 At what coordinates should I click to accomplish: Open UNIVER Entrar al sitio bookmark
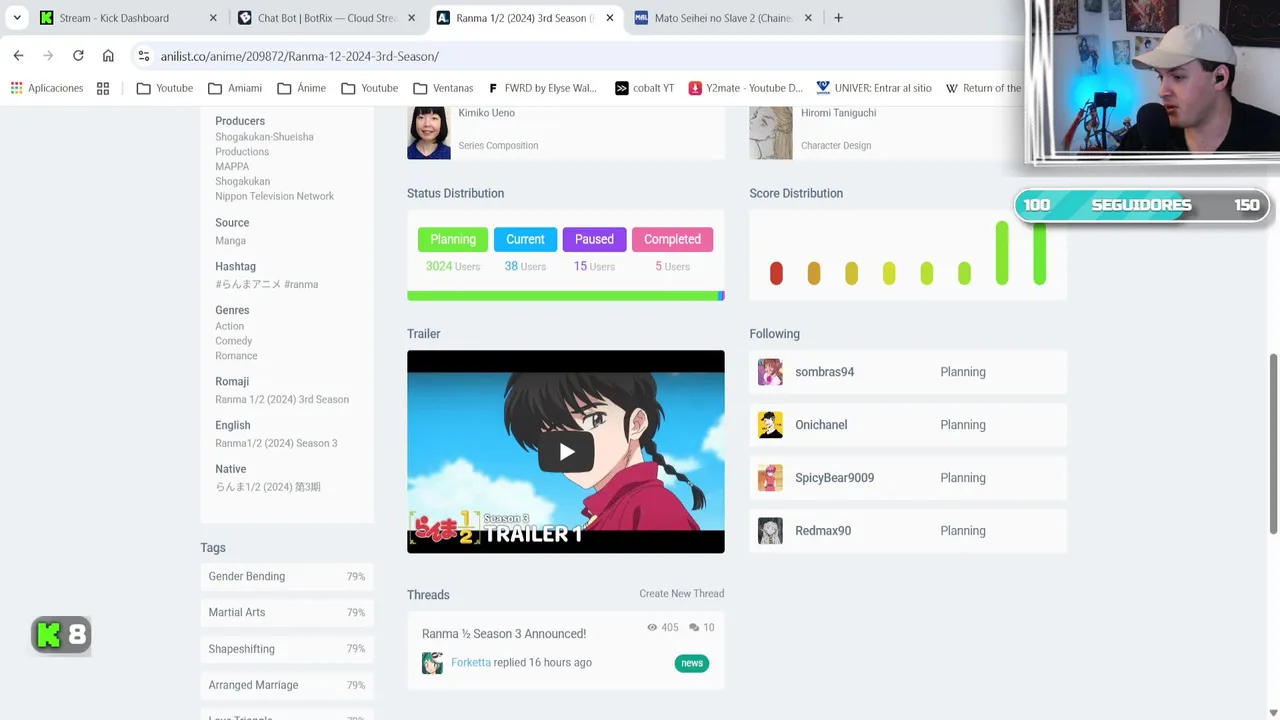click(x=874, y=88)
